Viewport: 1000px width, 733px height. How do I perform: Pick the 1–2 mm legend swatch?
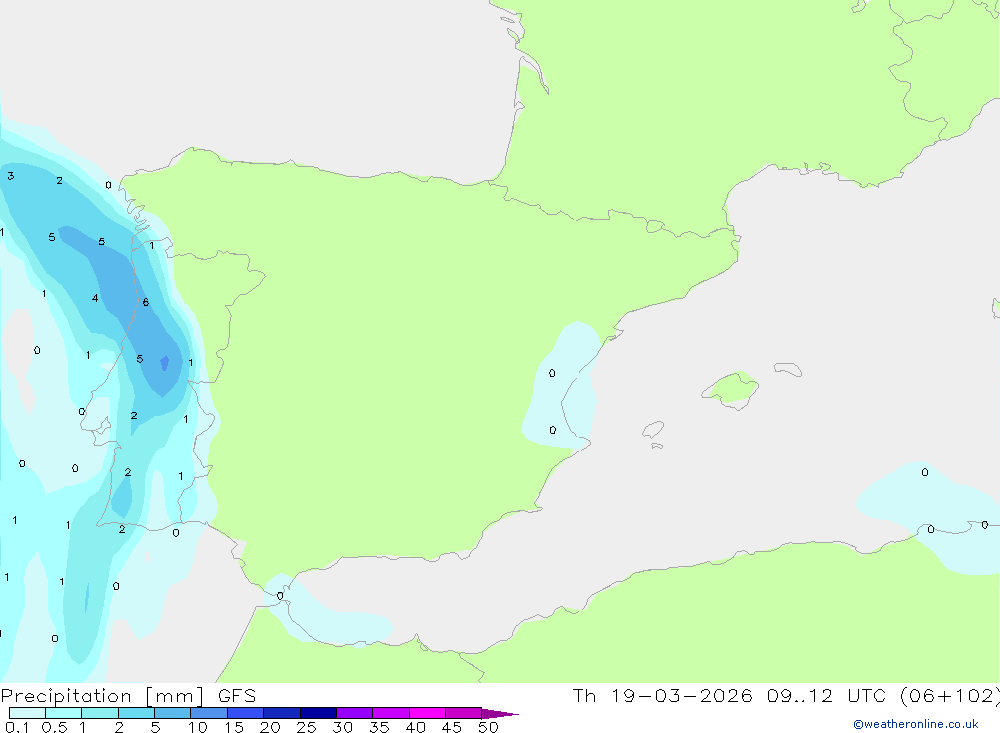coord(99,713)
